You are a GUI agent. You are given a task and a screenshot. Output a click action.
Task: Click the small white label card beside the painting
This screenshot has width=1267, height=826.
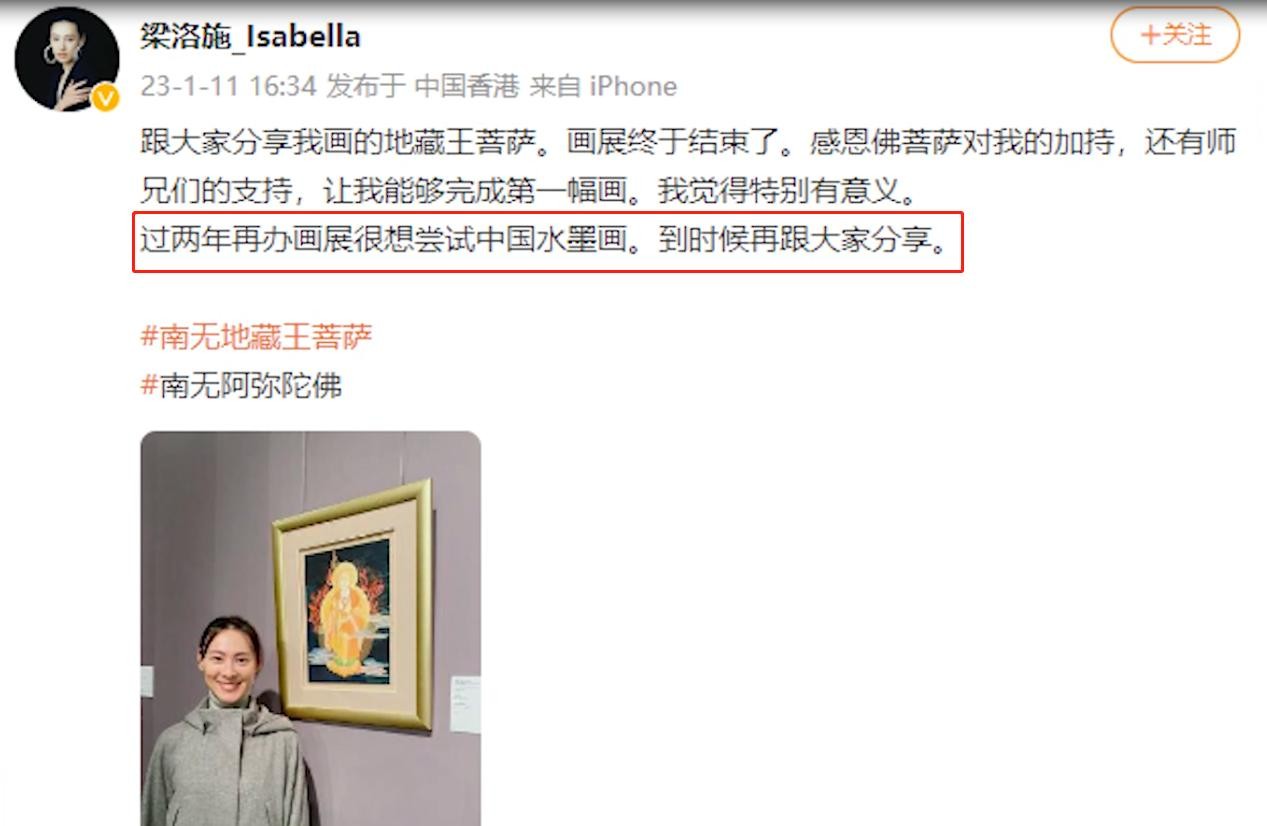pos(465,704)
